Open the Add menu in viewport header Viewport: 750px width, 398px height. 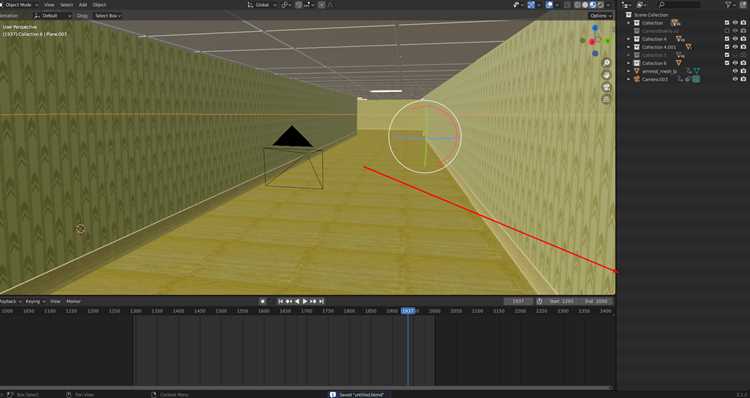83,5
